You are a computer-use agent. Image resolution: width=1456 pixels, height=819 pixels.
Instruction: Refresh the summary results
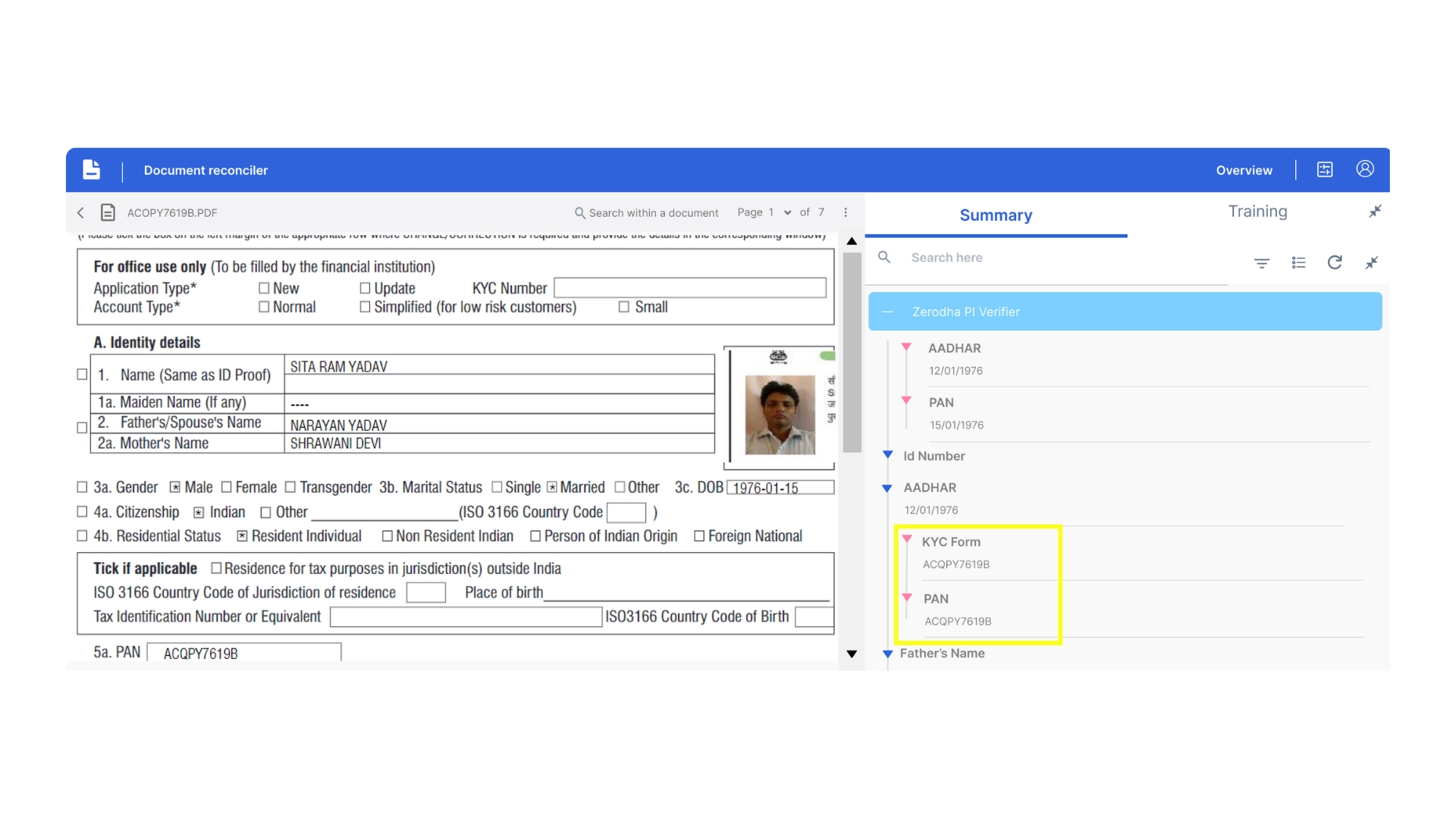point(1335,262)
